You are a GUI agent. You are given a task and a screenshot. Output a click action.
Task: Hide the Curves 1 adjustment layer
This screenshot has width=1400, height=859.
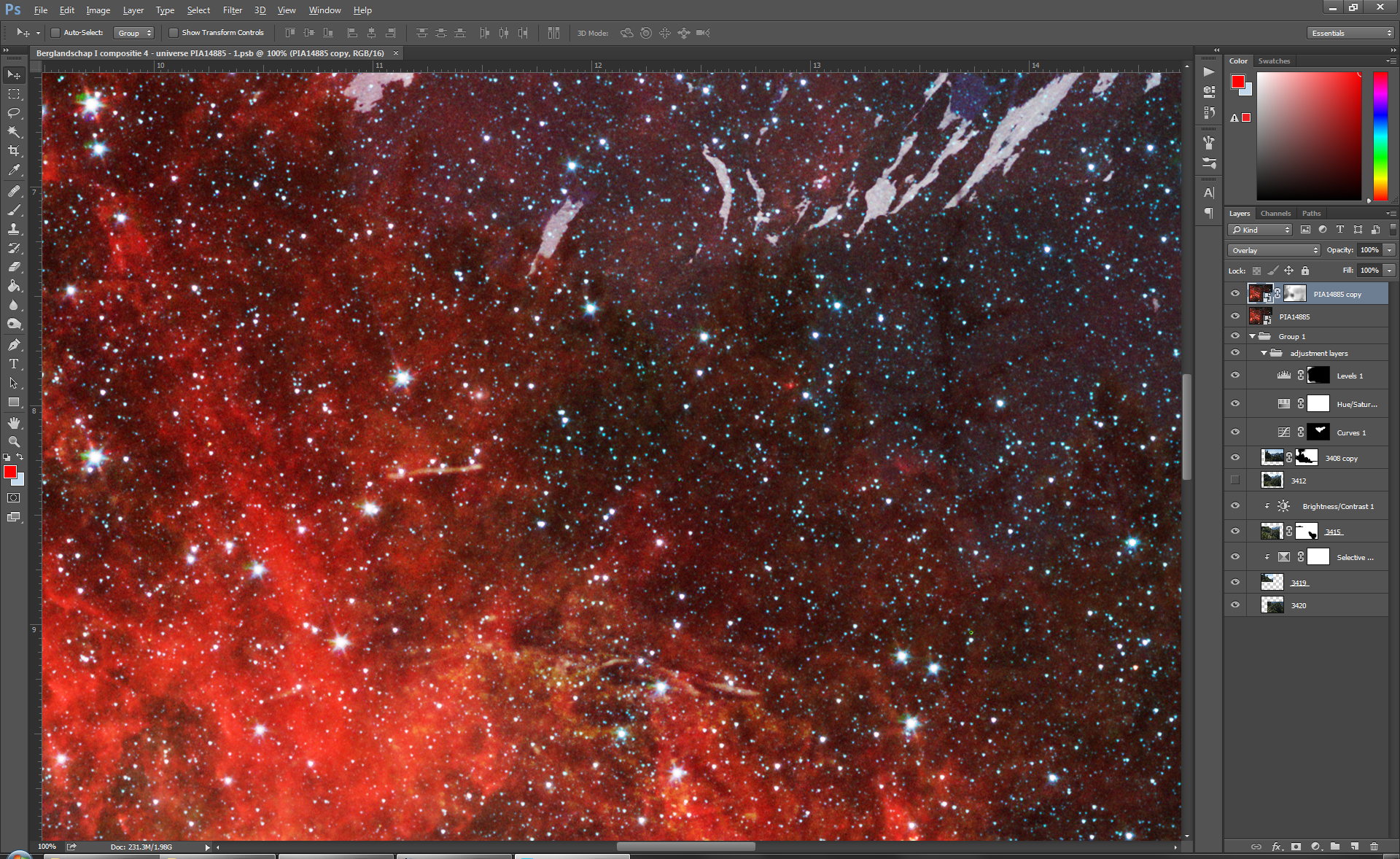pyautogui.click(x=1235, y=432)
